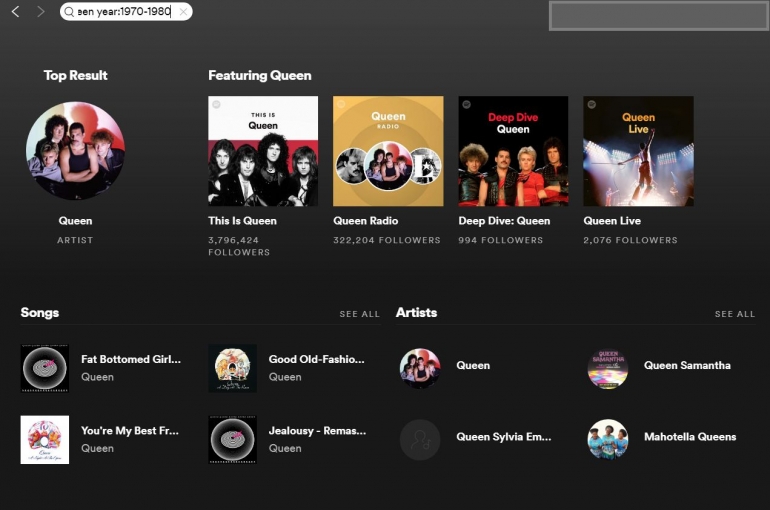Open Queen avatar in Artists section
The image size is (770, 510).
[x=420, y=368]
